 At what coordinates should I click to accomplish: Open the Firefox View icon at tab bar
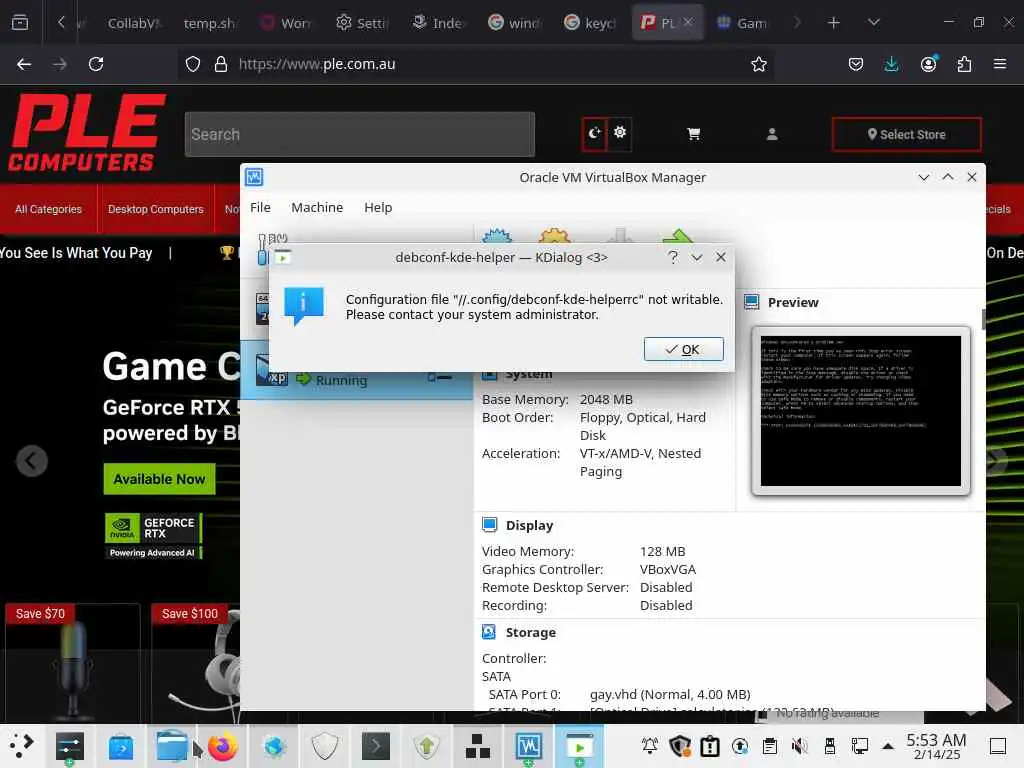[20, 23]
